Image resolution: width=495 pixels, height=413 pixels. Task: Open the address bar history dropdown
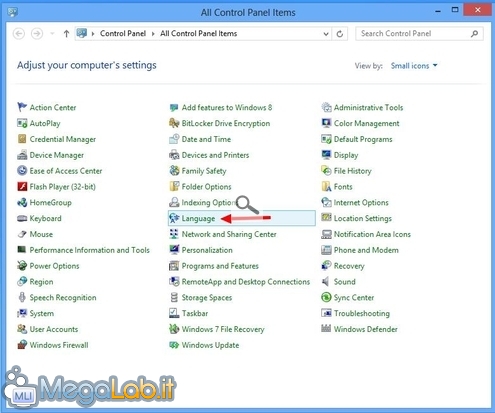pyautogui.click(x=326, y=34)
